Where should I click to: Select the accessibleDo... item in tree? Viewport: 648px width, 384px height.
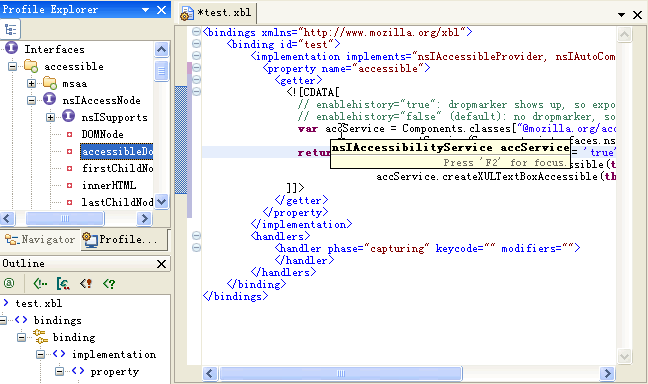(117, 151)
